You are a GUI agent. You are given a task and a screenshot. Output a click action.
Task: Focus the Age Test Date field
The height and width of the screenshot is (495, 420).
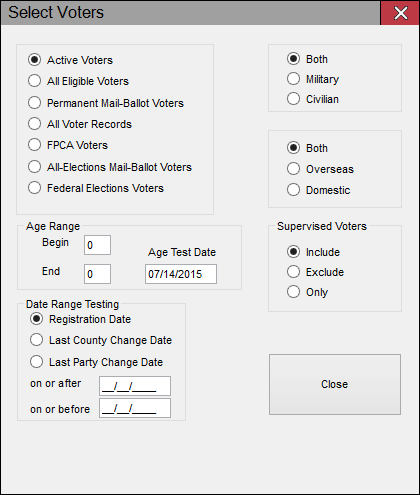click(181, 274)
